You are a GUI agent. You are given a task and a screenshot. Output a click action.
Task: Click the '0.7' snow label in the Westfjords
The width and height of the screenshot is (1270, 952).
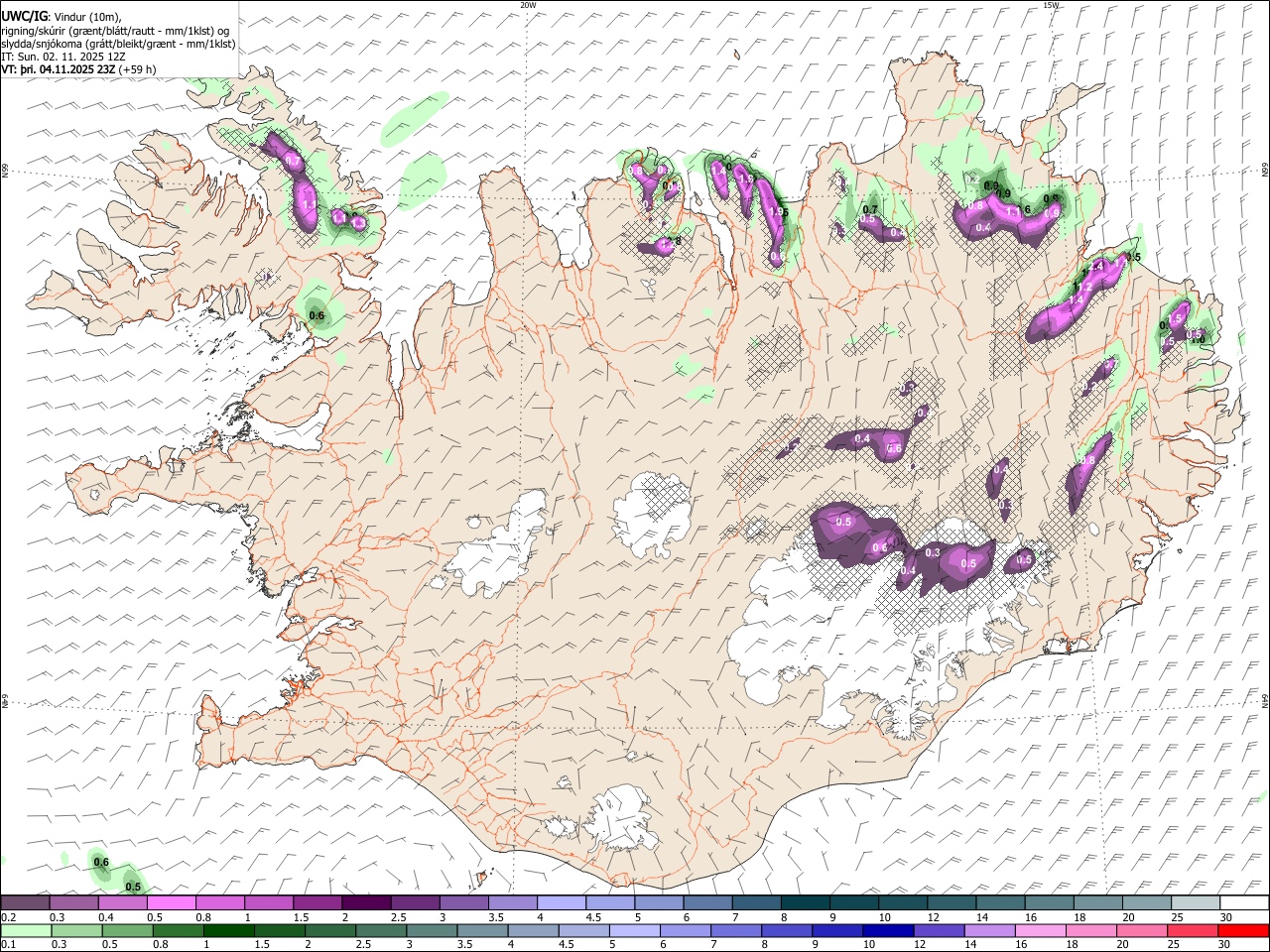(x=293, y=161)
